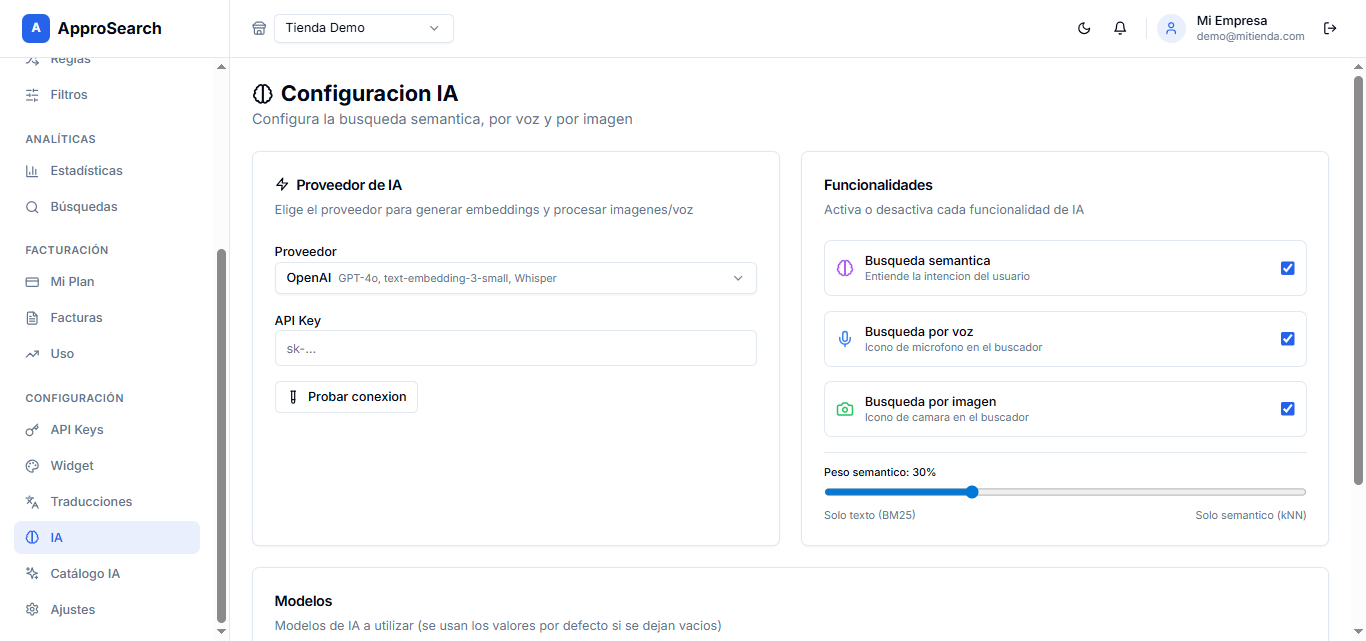Viewport: 1366px width, 641px height.
Task: Uncheck the Busqueda por voz checkbox
Action: click(1288, 339)
